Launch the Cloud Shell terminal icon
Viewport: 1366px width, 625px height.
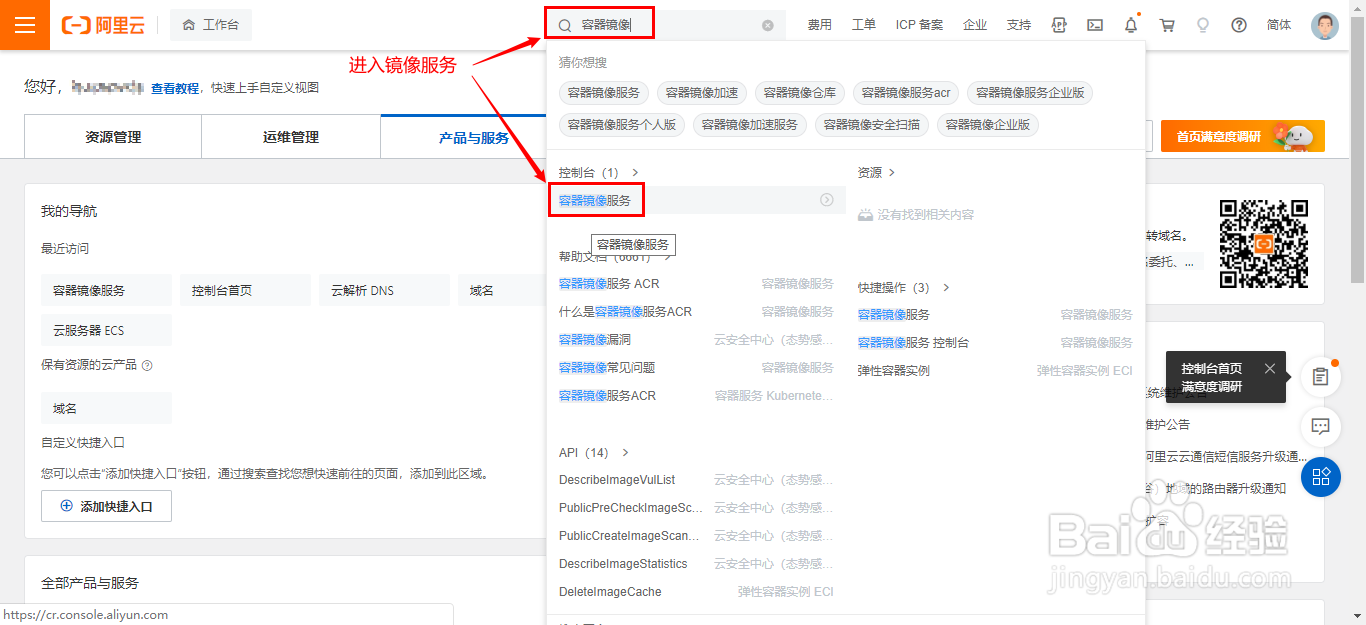pos(1095,25)
